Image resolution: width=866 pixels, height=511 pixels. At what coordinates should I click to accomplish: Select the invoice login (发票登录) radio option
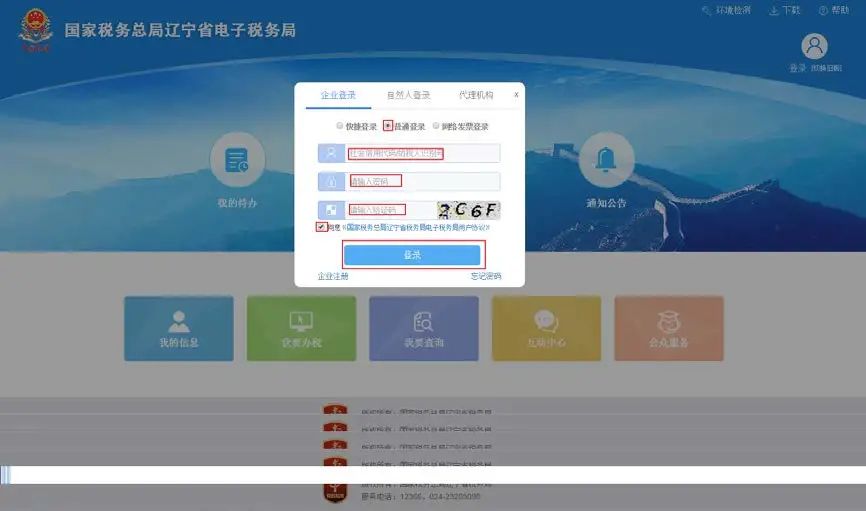[436, 126]
